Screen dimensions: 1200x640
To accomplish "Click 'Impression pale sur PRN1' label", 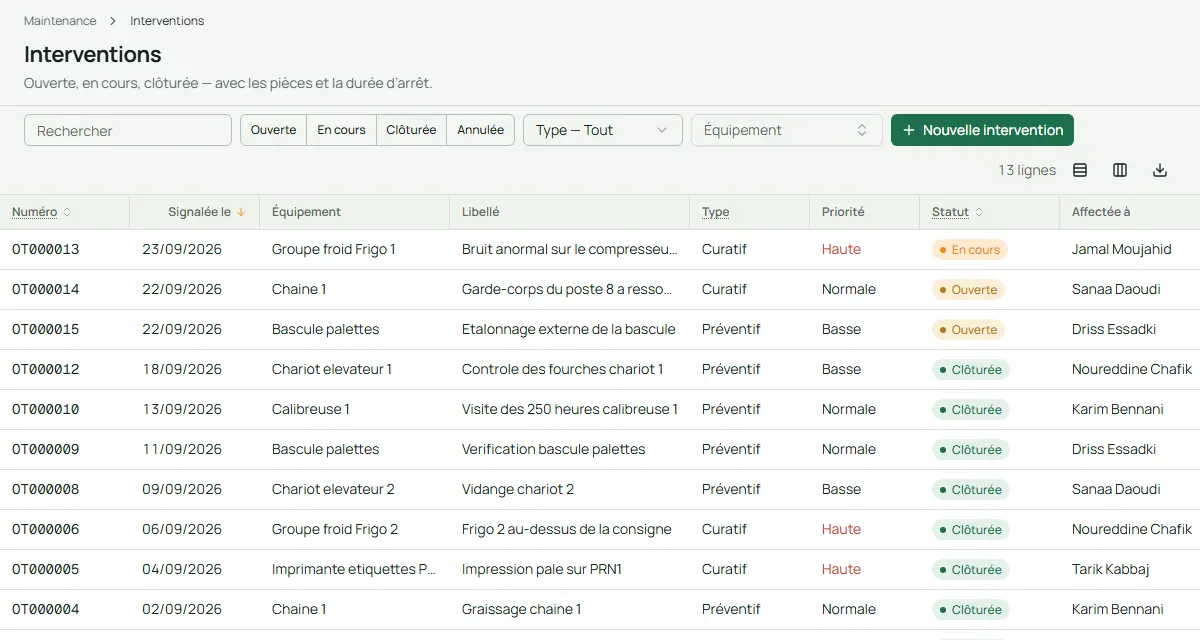I will pos(542,569).
